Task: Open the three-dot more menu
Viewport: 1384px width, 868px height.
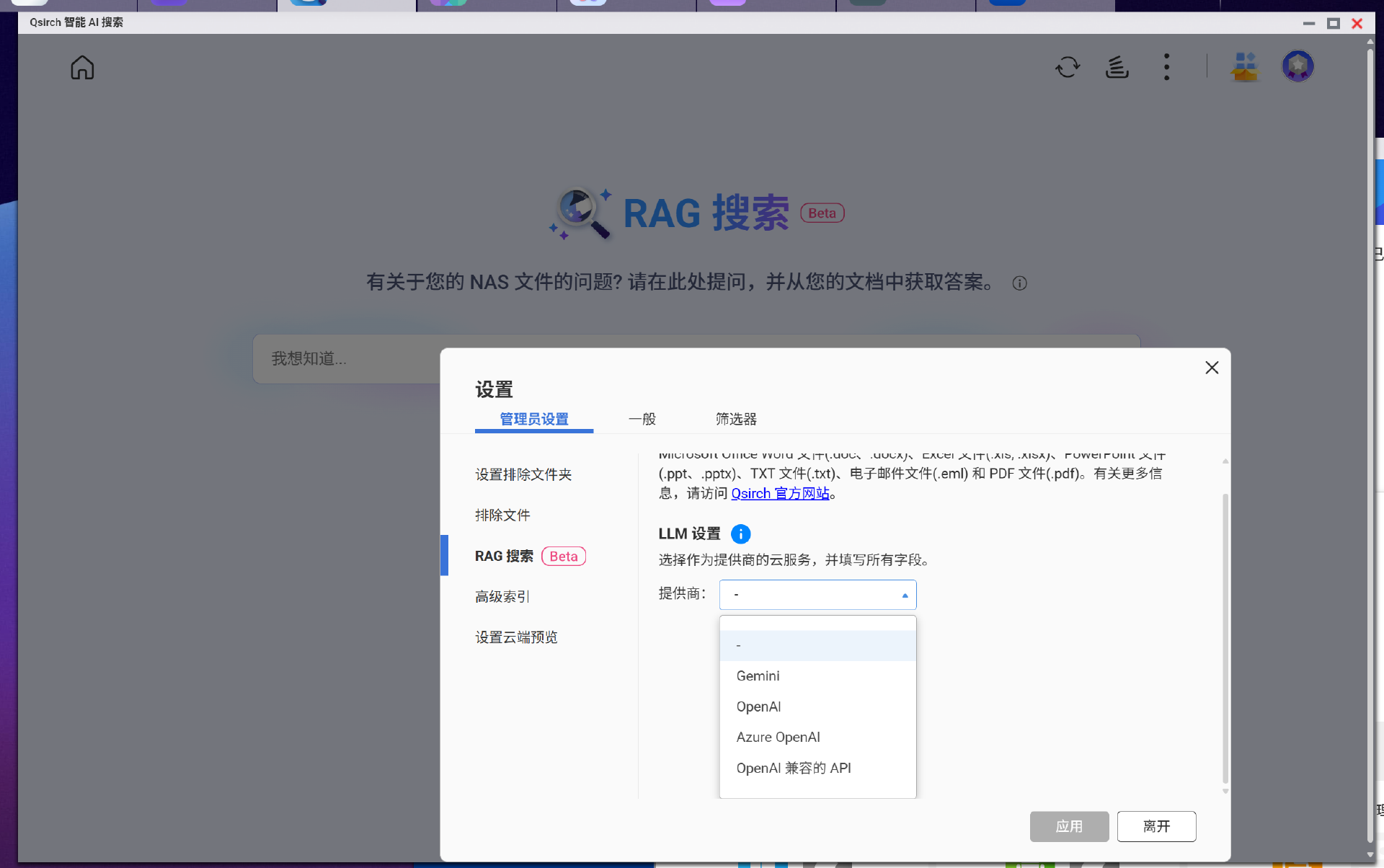Action: 1166,67
